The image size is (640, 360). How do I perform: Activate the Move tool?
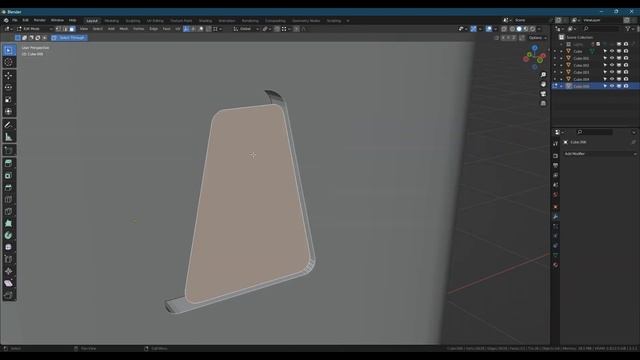pos(9,76)
